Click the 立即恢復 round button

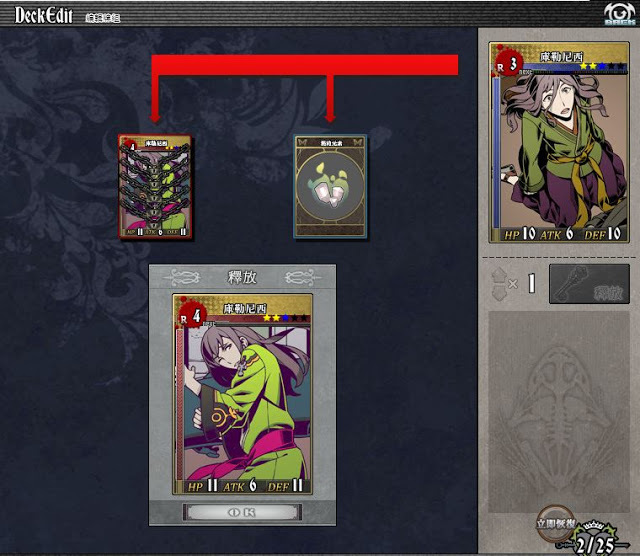pos(556,524)
